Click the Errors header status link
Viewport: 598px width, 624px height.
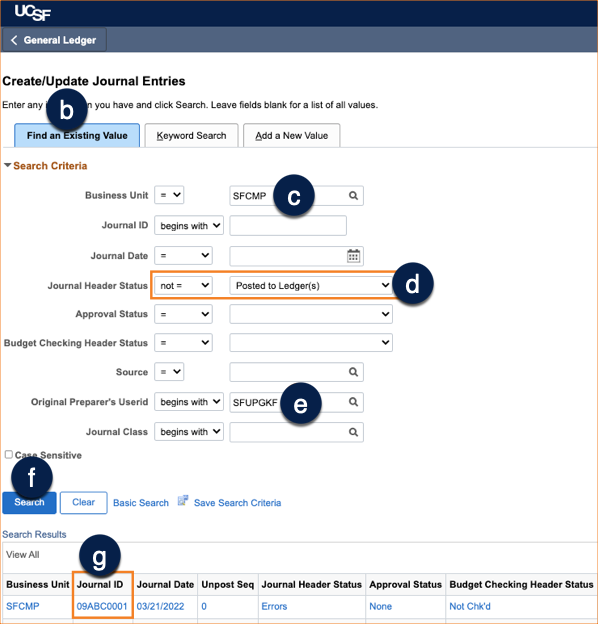[274, 606]
